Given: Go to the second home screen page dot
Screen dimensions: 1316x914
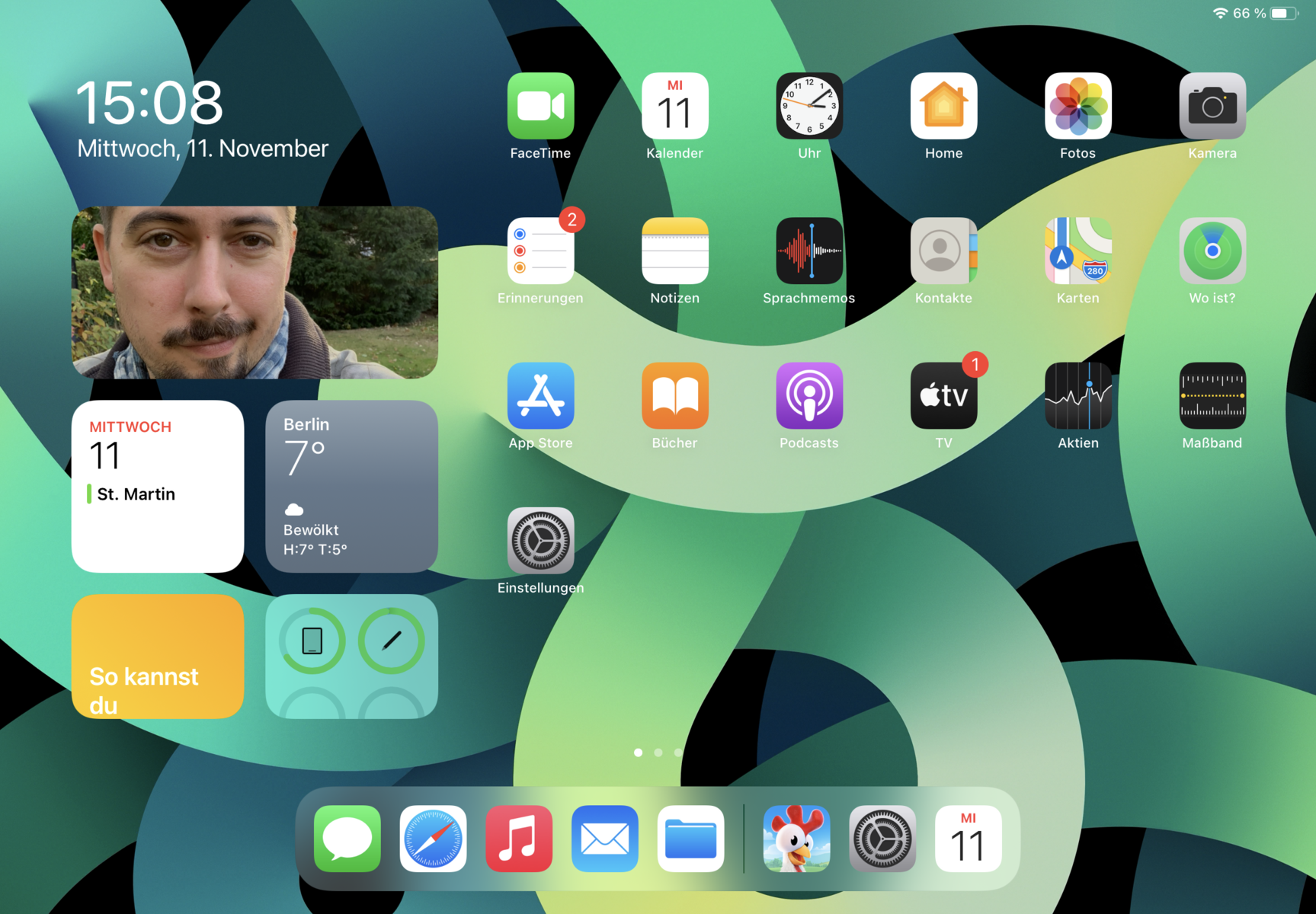Looking at the screenshot, I should (x=658, y=753).
